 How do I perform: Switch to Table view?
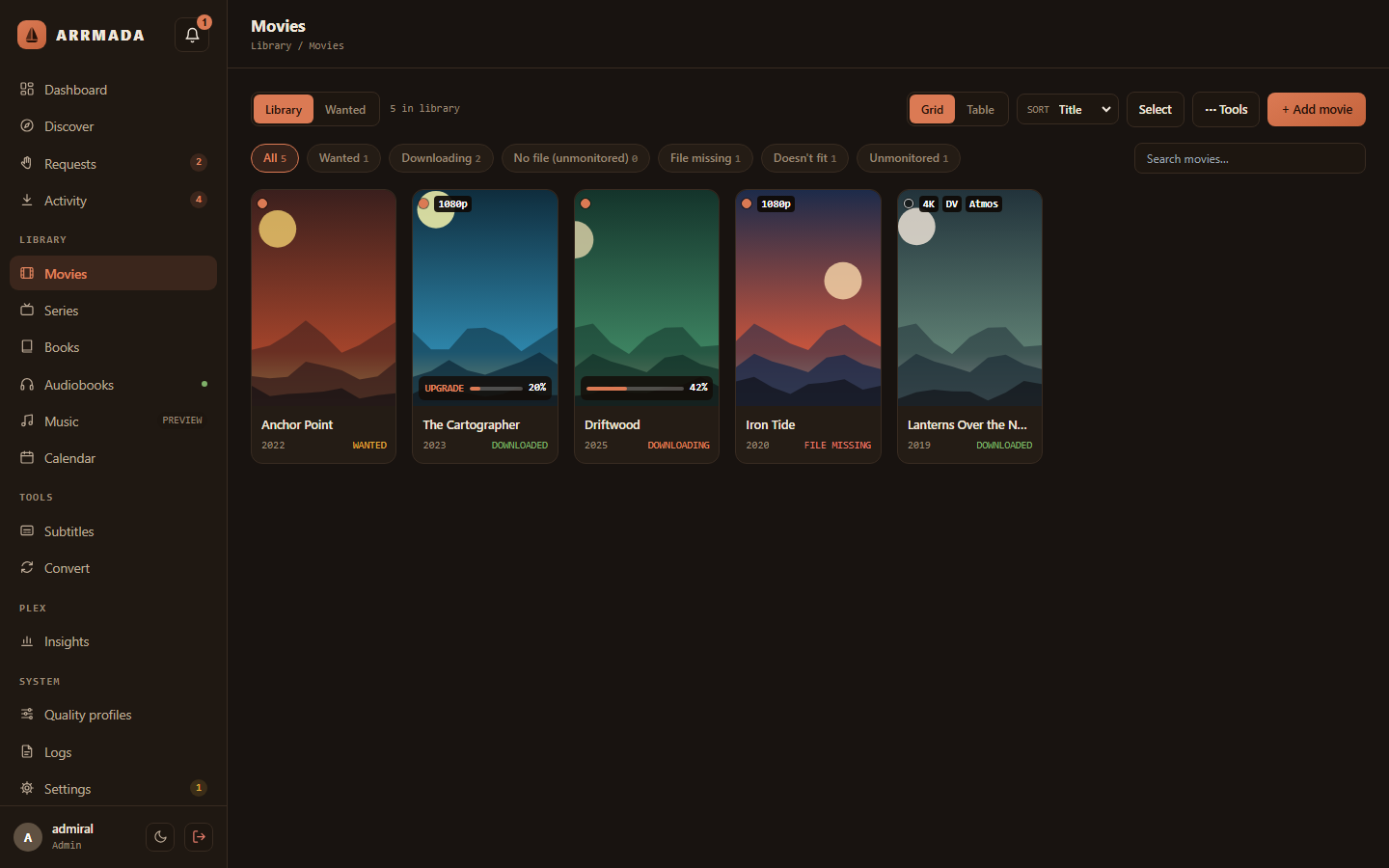point(980,109)
